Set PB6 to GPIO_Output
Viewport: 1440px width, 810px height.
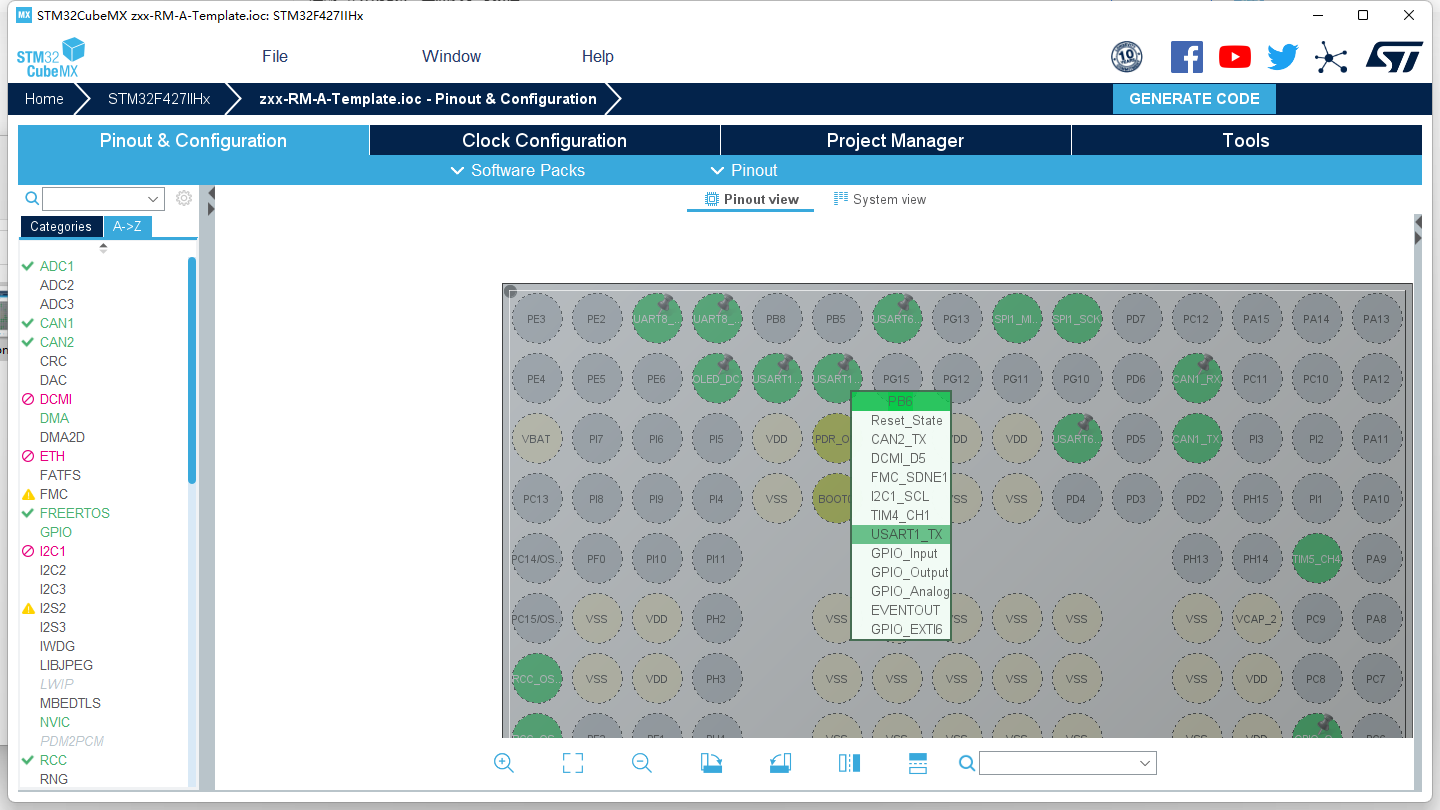tap(900, 572)
